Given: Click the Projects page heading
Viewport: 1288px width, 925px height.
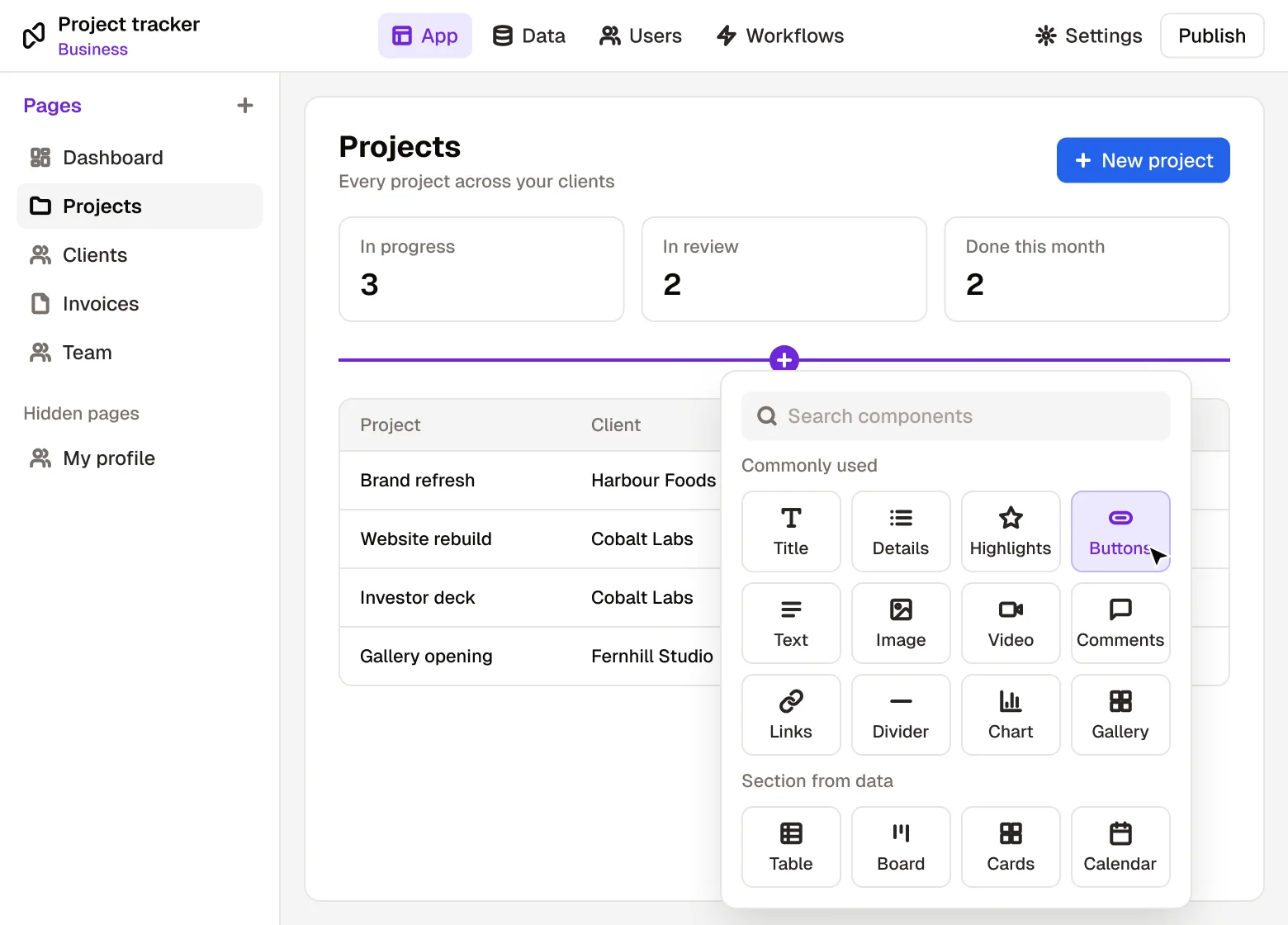Looking at the screenshot, I should point(400,147).
